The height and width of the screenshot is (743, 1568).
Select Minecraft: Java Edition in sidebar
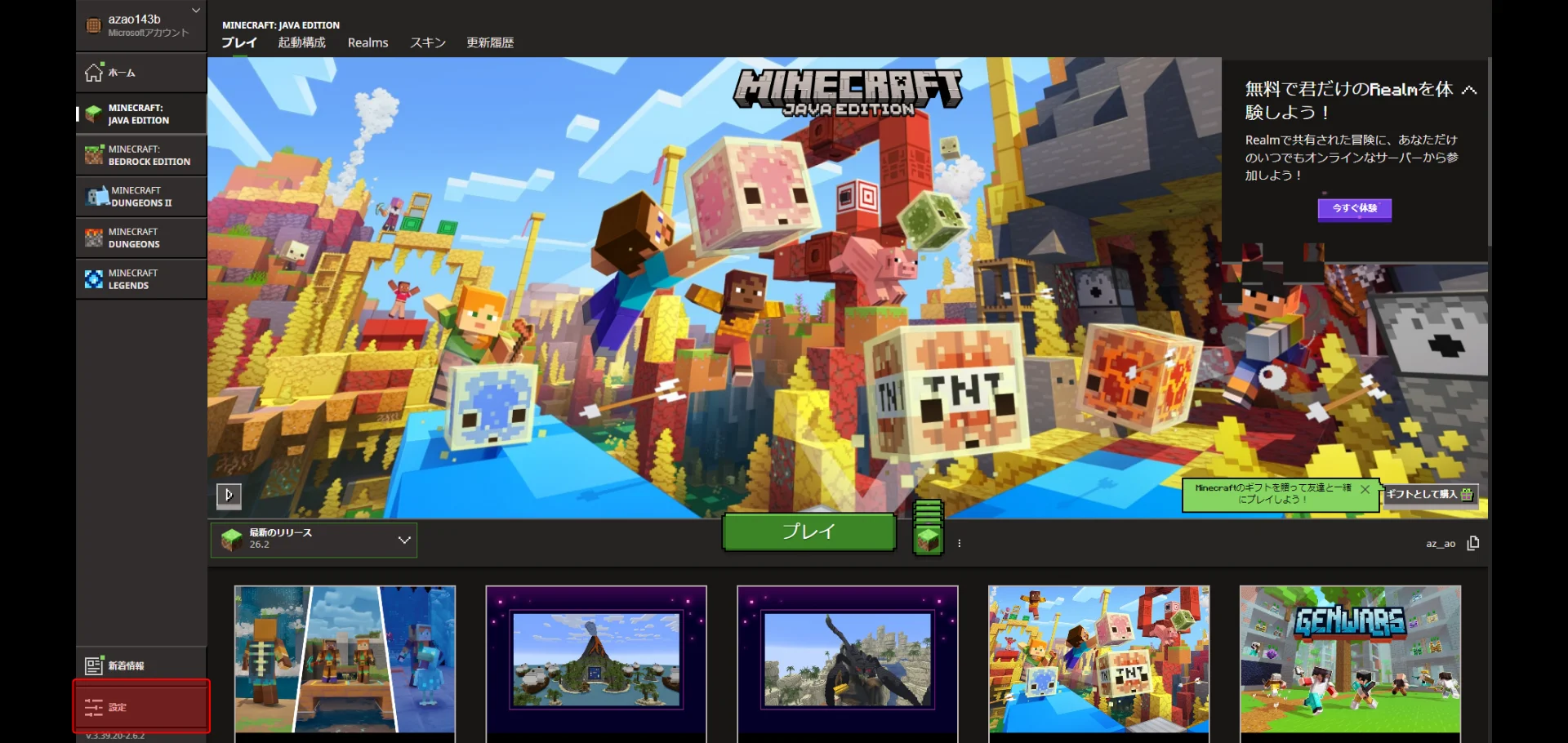[x=140, y=113]
